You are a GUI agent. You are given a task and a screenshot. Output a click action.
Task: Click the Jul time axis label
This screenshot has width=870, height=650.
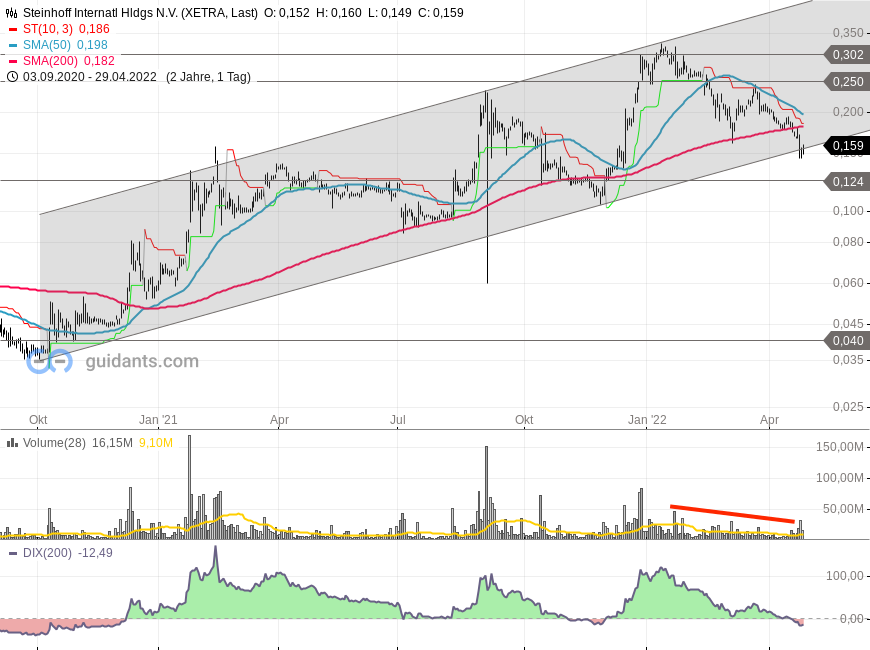(398, 420)
